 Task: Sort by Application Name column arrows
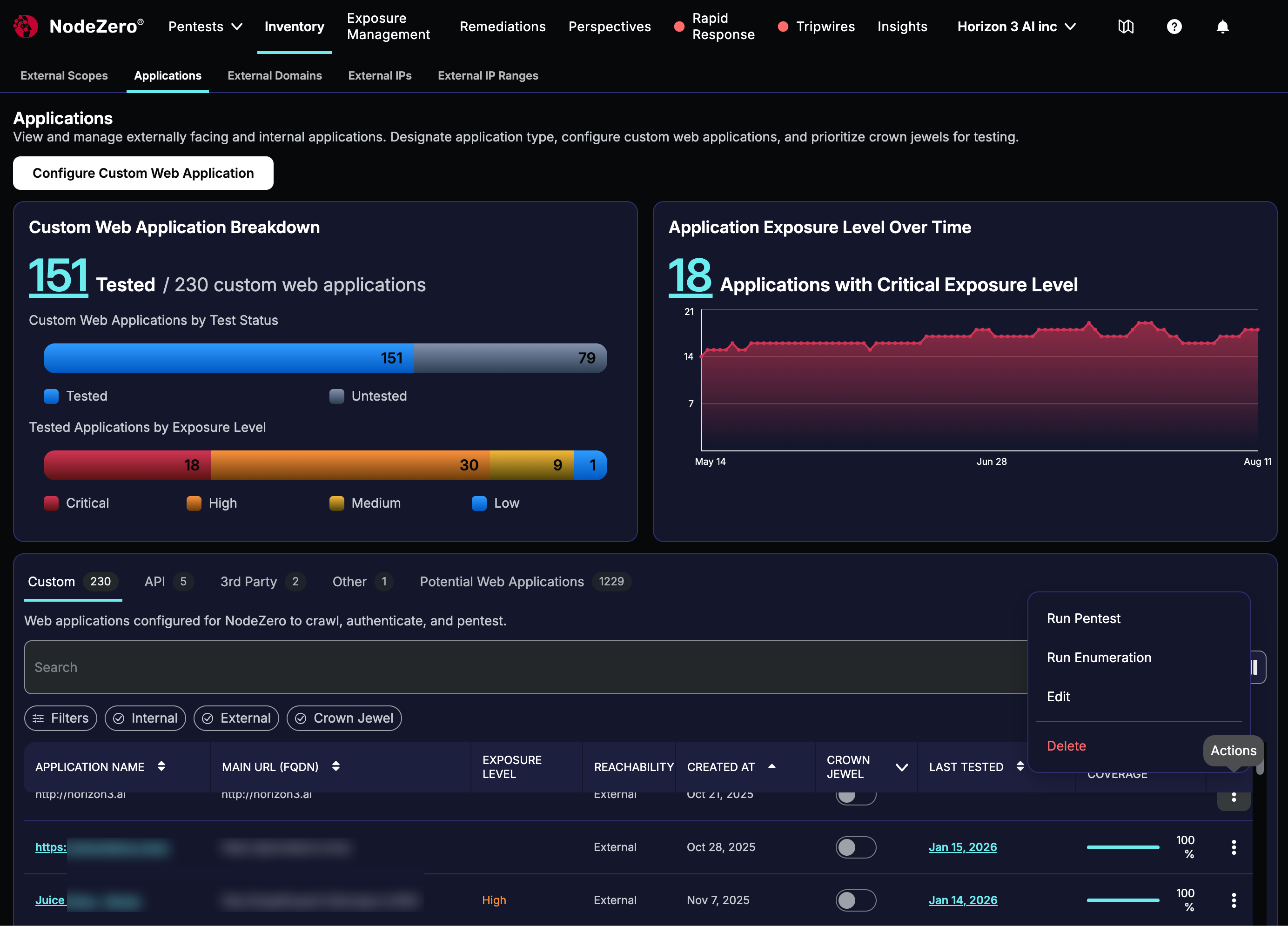click(161, 766)
